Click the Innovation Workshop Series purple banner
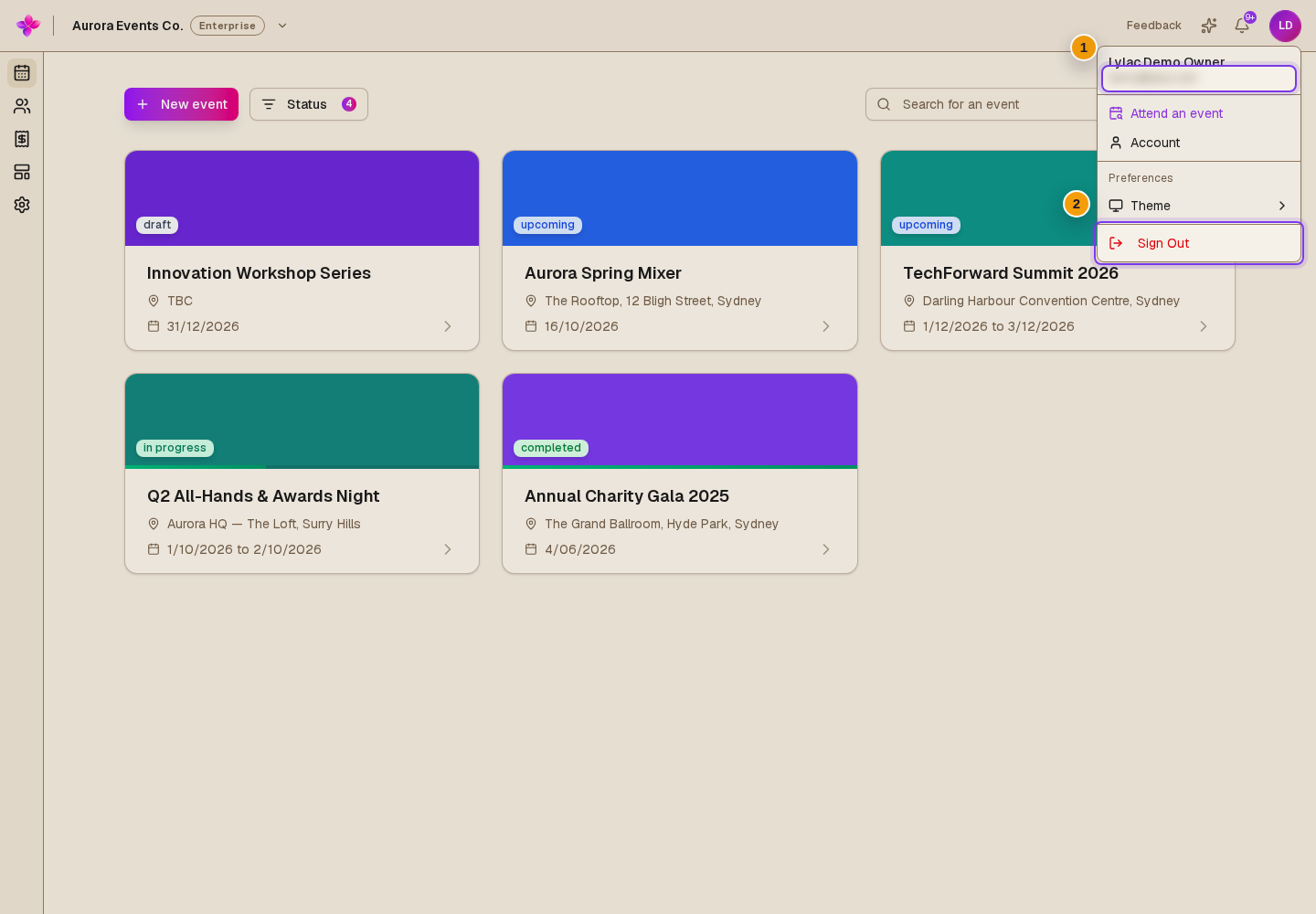Image resolution: width=1316 pixels, height=914 pixels. point(302,198)
